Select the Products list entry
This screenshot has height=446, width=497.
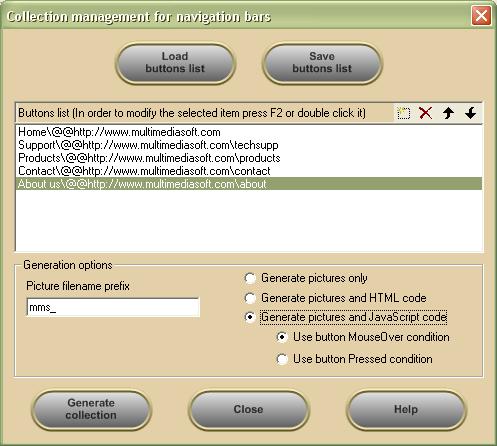click(x=249, y=158)
